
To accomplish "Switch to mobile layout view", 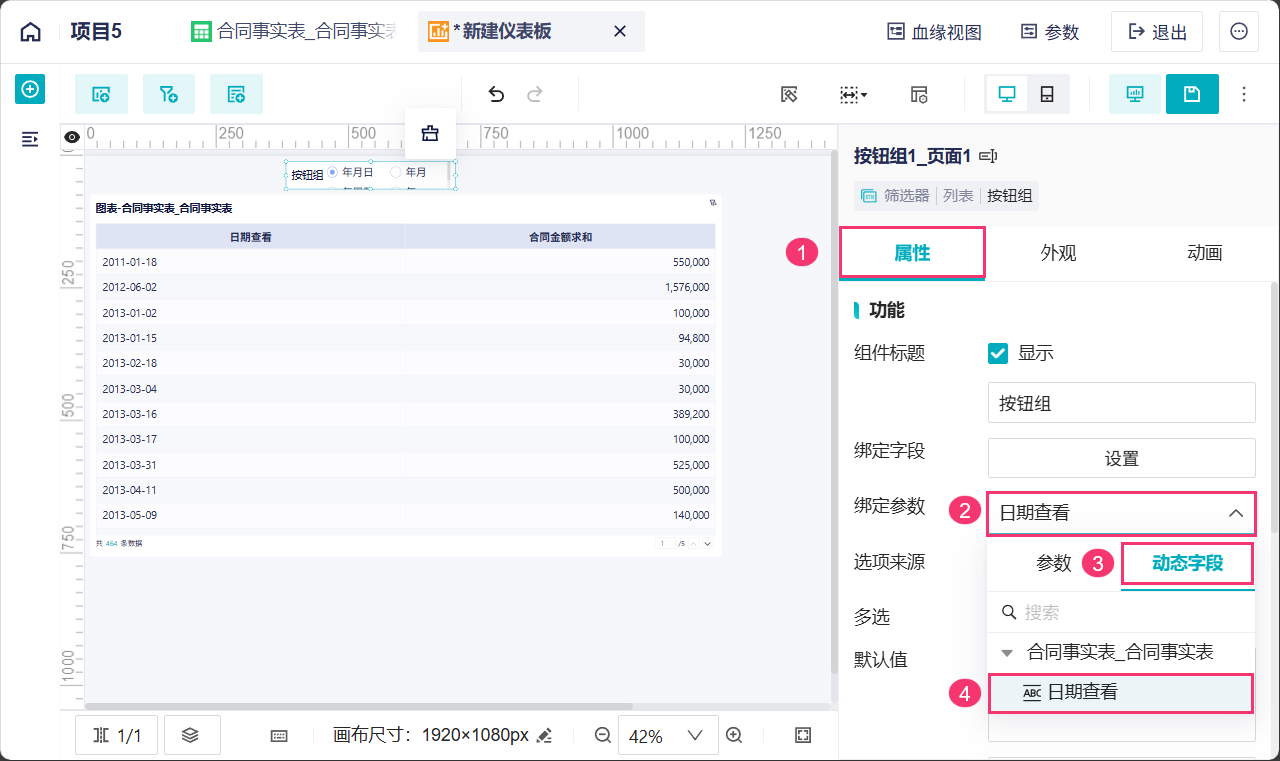I will tap(1047, 94).
